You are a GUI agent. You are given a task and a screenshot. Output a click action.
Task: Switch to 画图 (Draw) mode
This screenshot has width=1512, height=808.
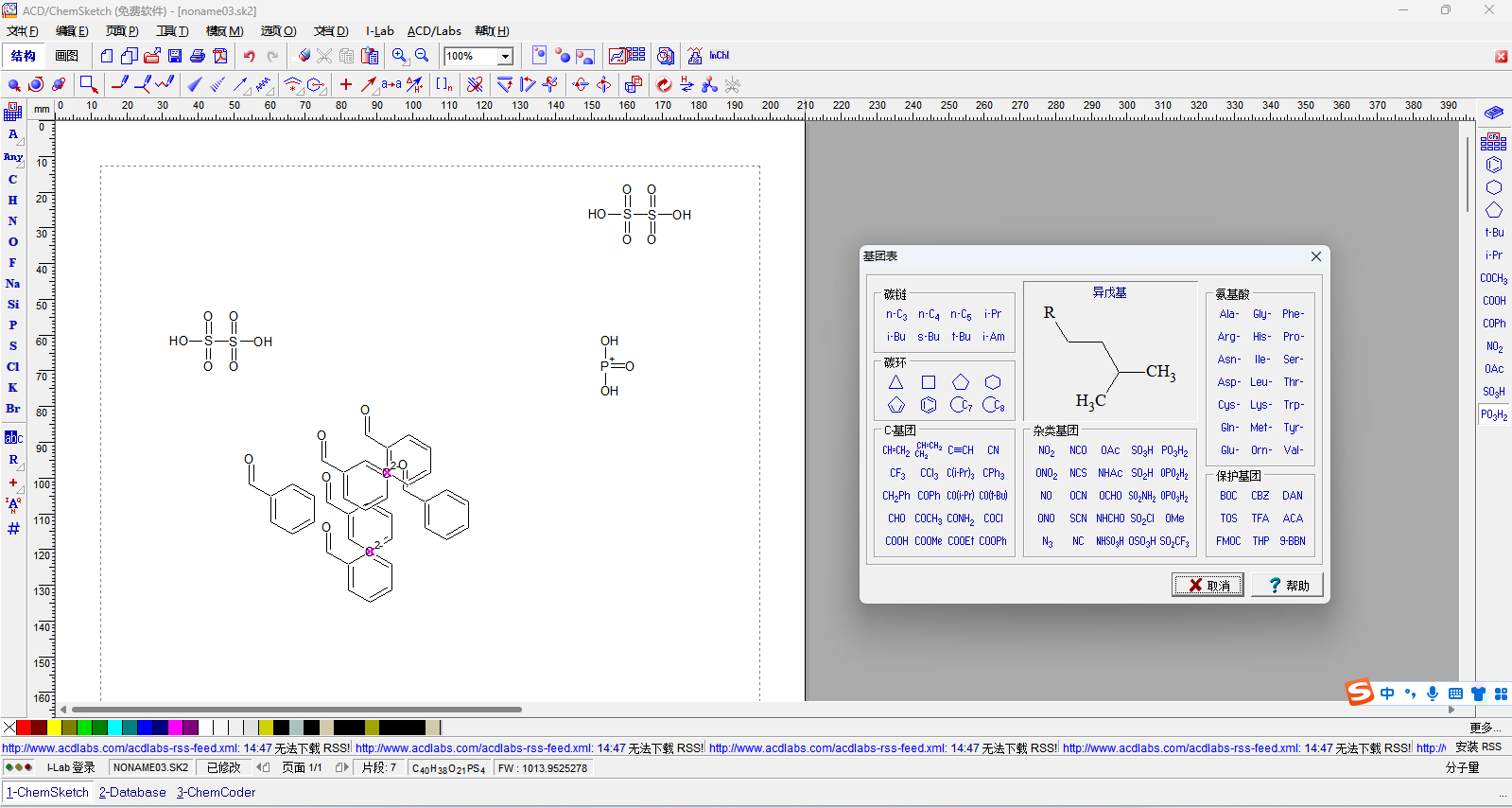67,56
